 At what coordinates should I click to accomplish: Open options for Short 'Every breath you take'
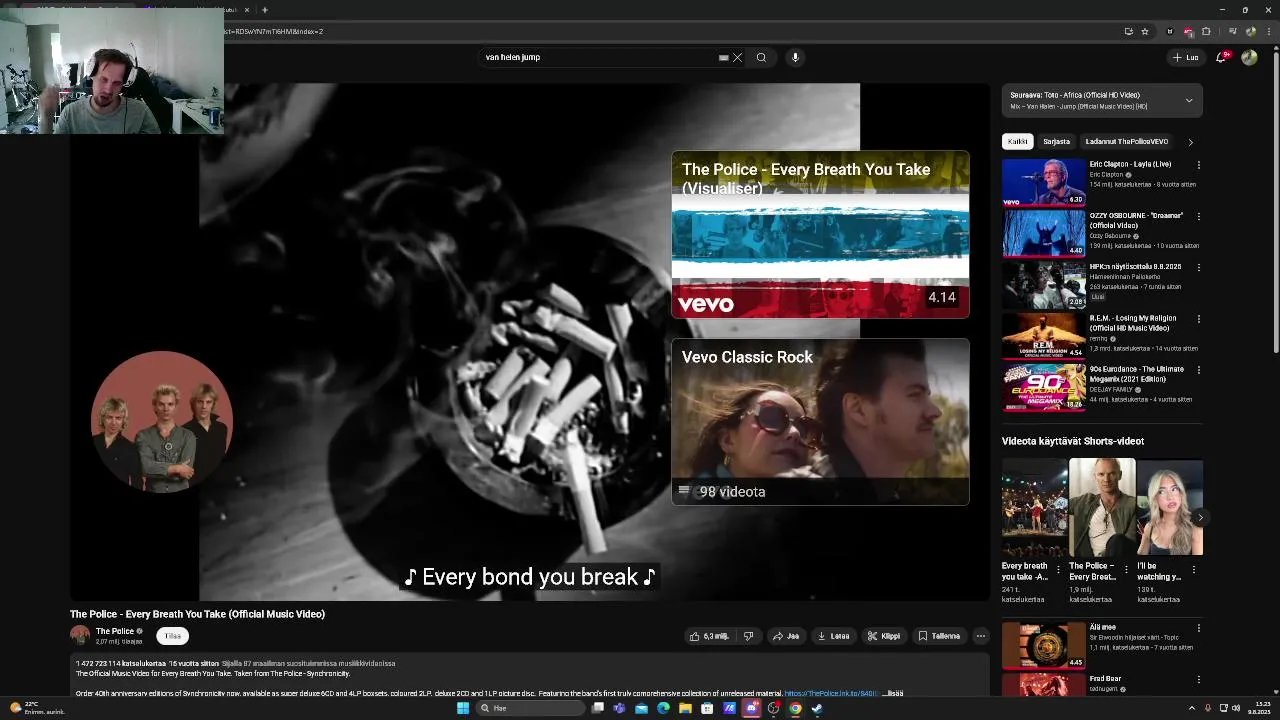coord(1058,570)
